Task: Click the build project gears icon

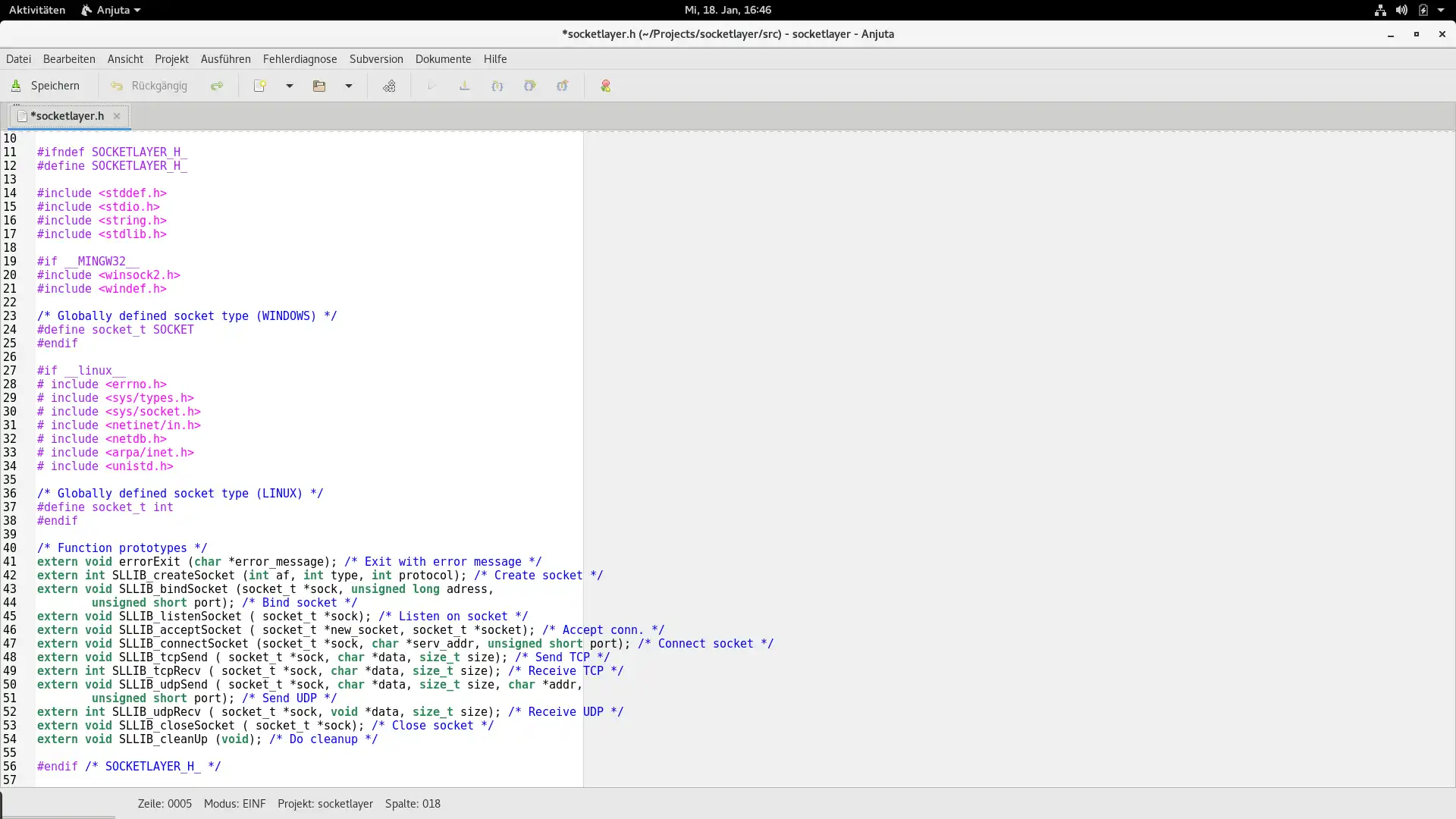Action: pyautogui.click(x=389, y=86)
